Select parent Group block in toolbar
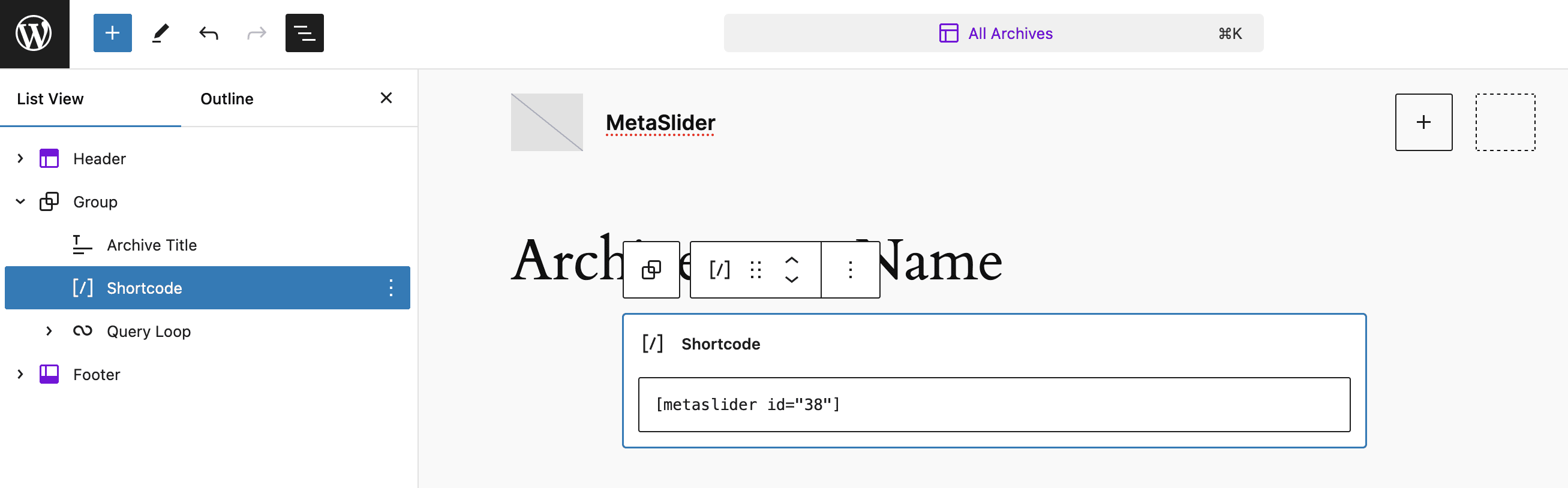 tap(651, 270)
